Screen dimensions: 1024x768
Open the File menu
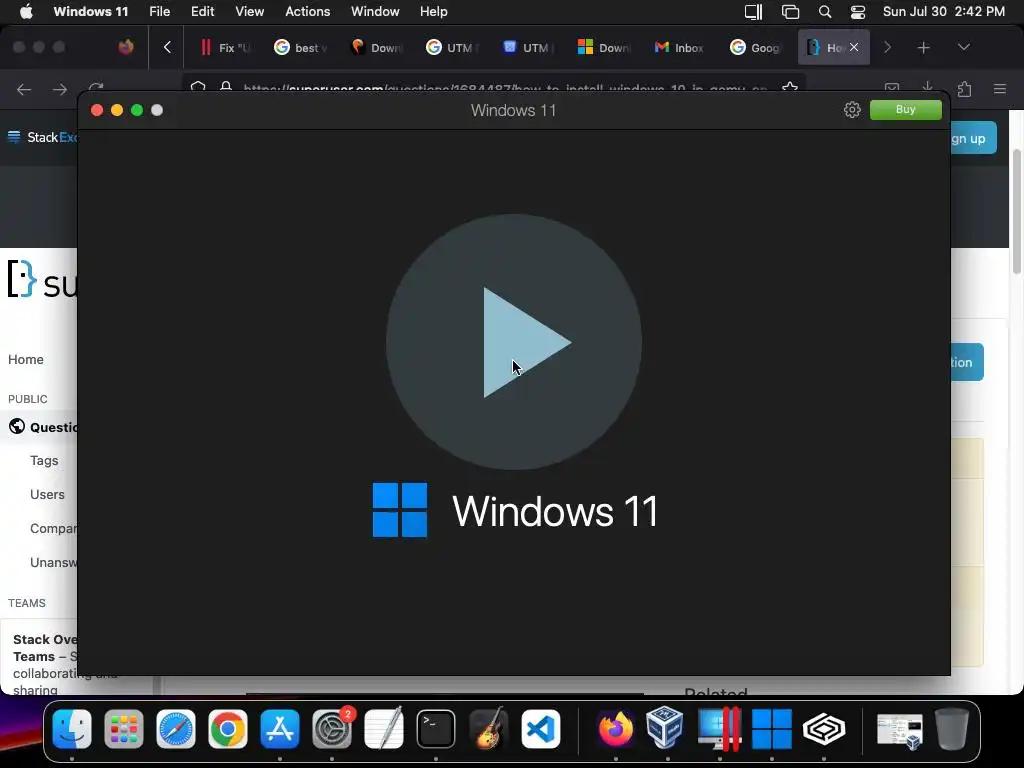tap(159, 12)
